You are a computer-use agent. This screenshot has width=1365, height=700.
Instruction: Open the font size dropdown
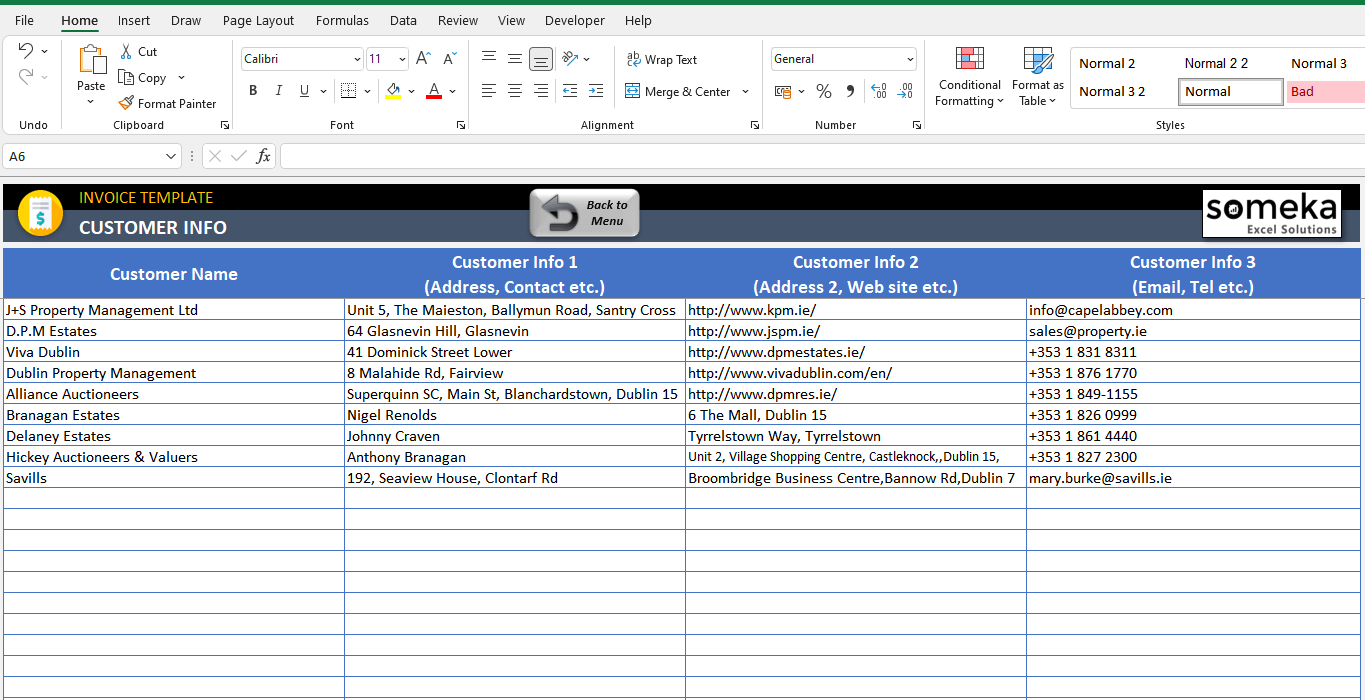[x=402, y=59]
